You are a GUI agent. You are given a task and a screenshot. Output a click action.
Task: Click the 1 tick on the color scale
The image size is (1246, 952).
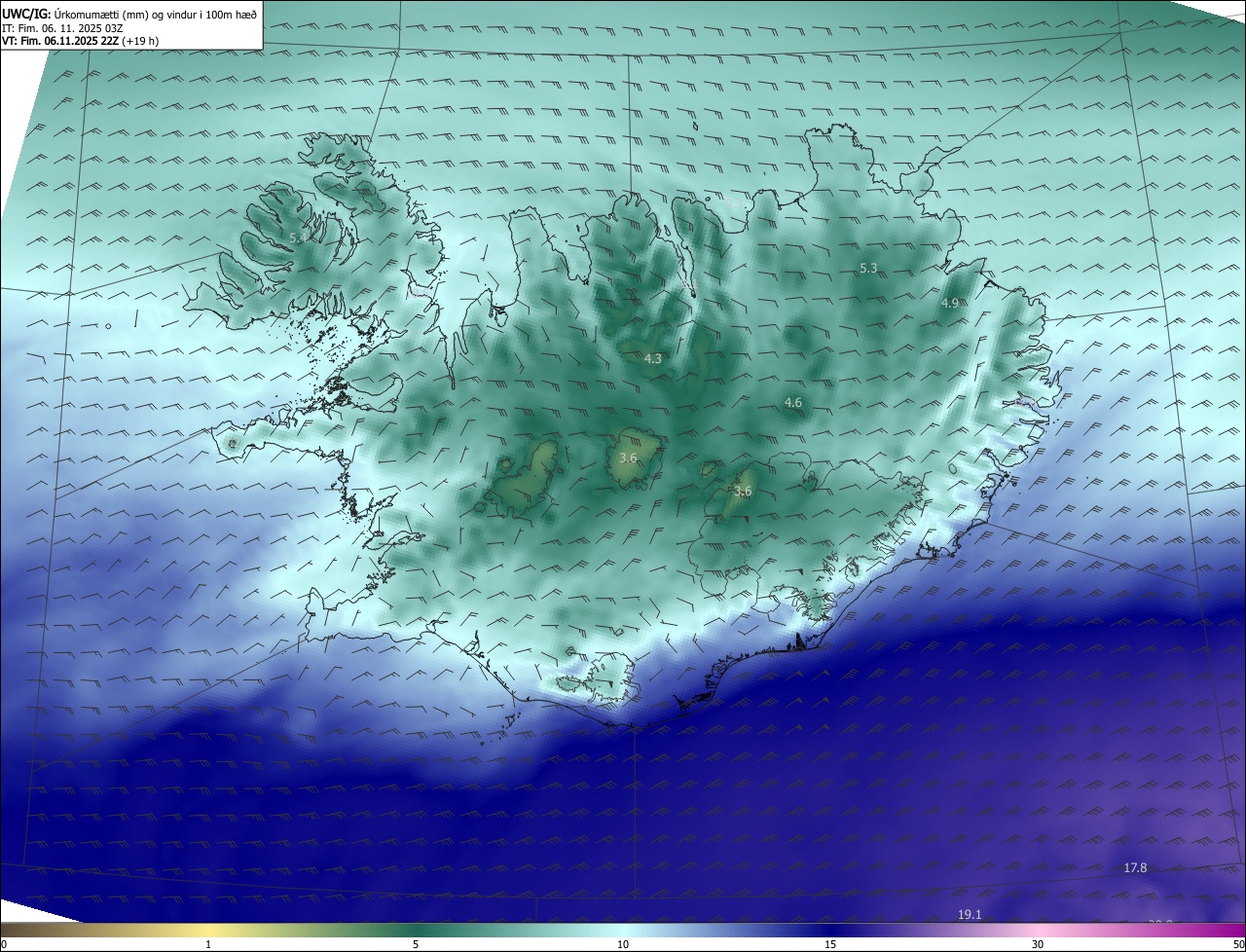pyautogui.click(x=208, y=944)
